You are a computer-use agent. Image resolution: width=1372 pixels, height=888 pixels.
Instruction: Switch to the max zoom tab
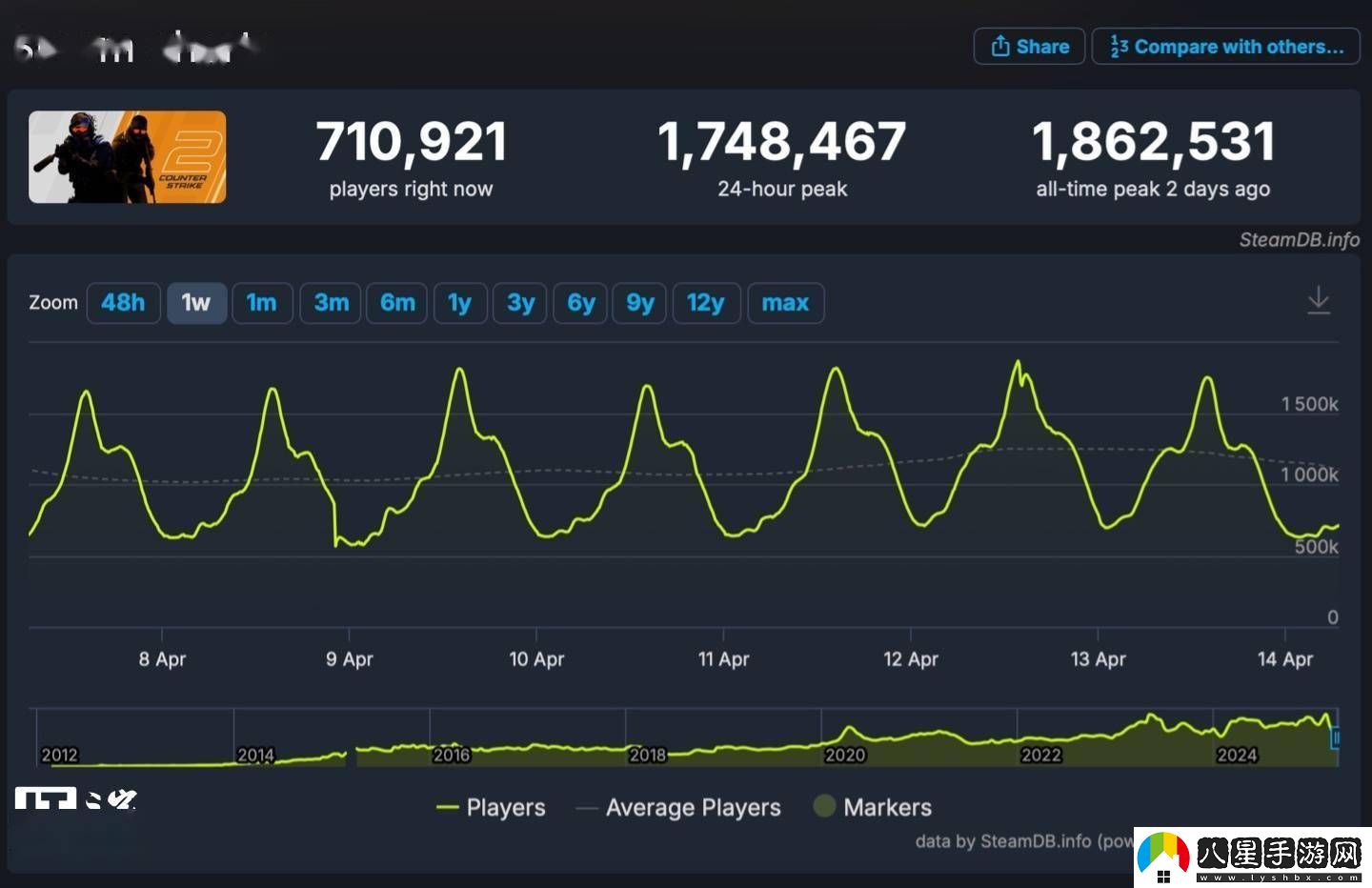785,302
